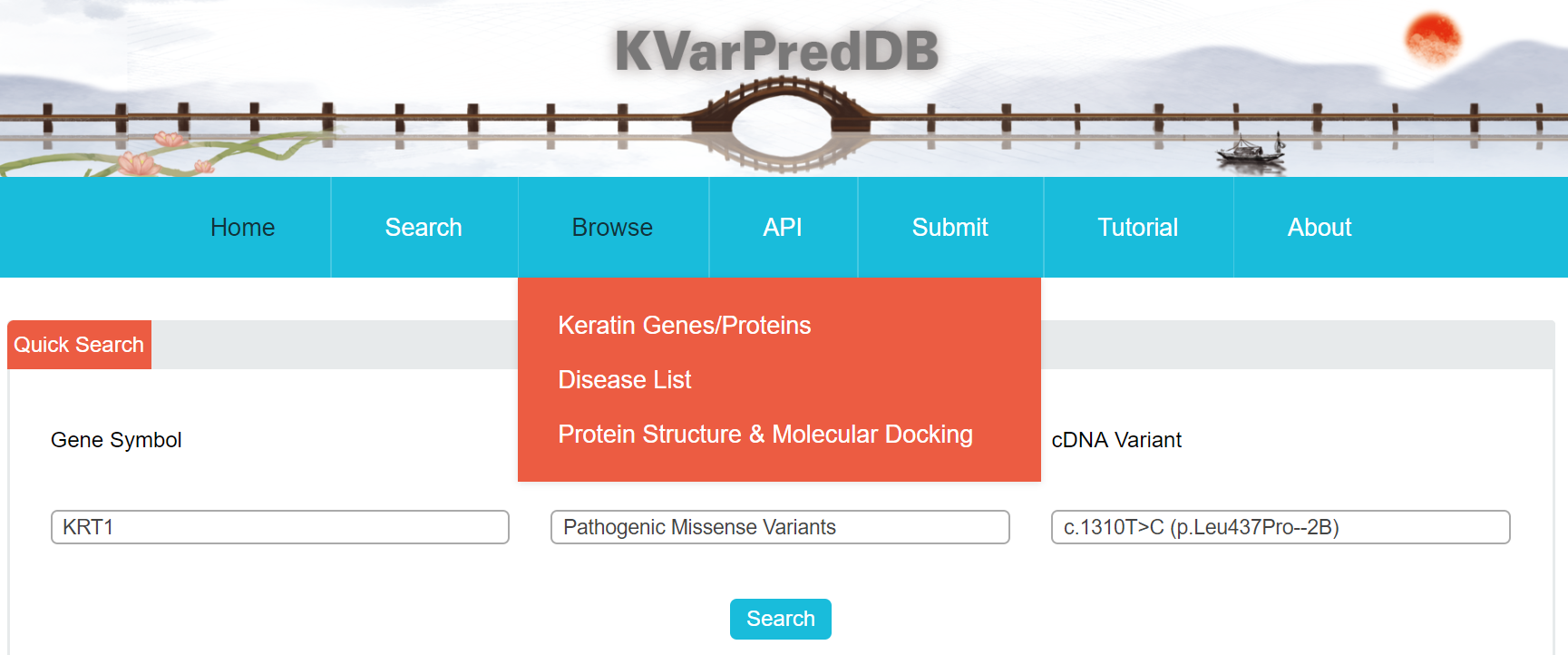The height and width of the screenshot is (655, 1568).
Task: Open Protein Structure & Molecular Docking
Action: tap(765, 435)
